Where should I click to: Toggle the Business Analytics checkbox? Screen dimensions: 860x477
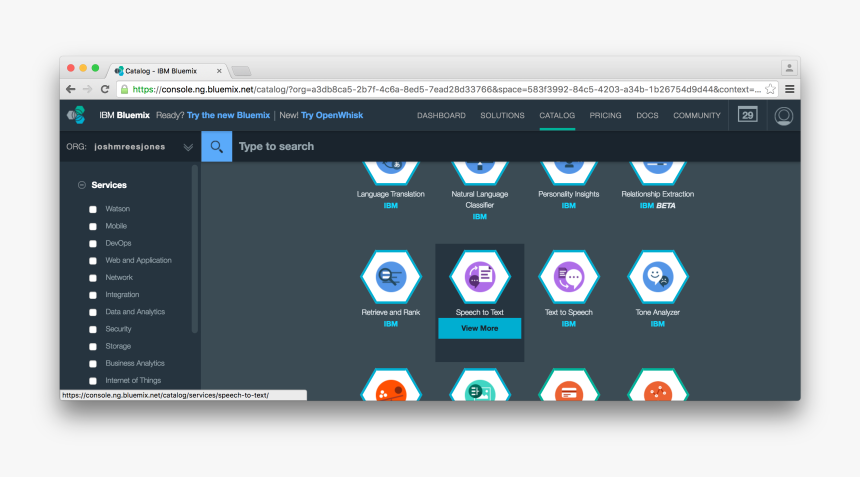(x=93, y=364)
